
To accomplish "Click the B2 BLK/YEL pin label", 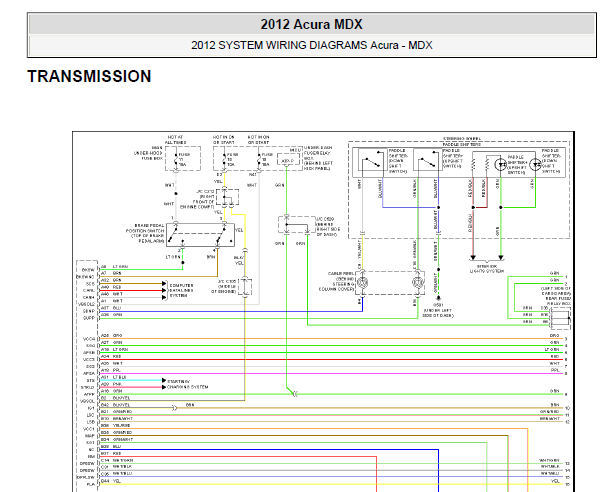I will pos(115,398).
